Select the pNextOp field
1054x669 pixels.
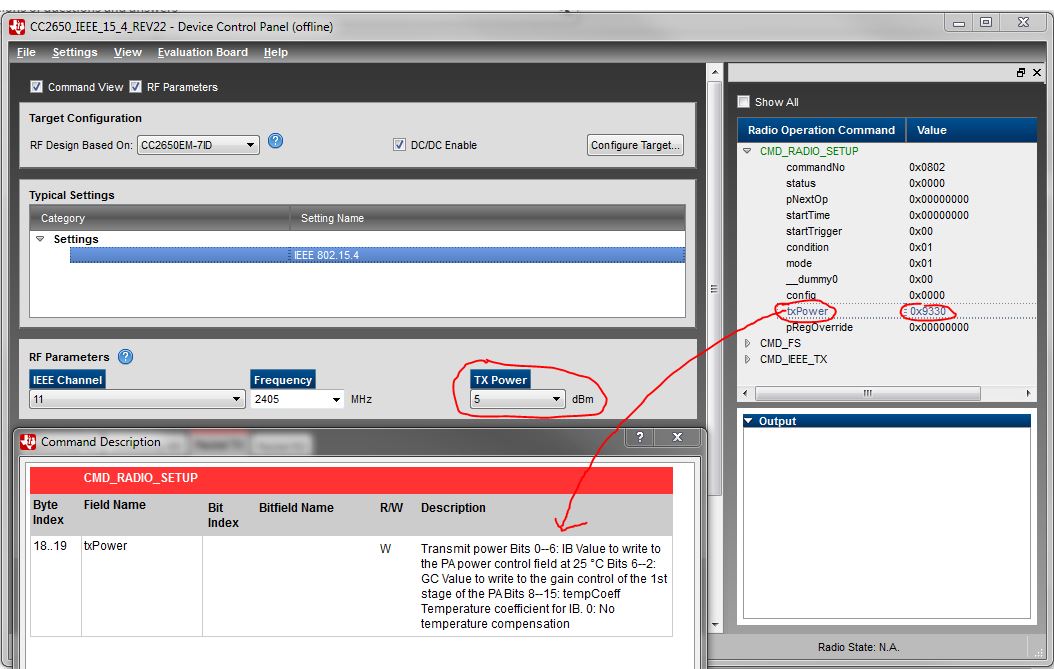(x=807, y=199)
